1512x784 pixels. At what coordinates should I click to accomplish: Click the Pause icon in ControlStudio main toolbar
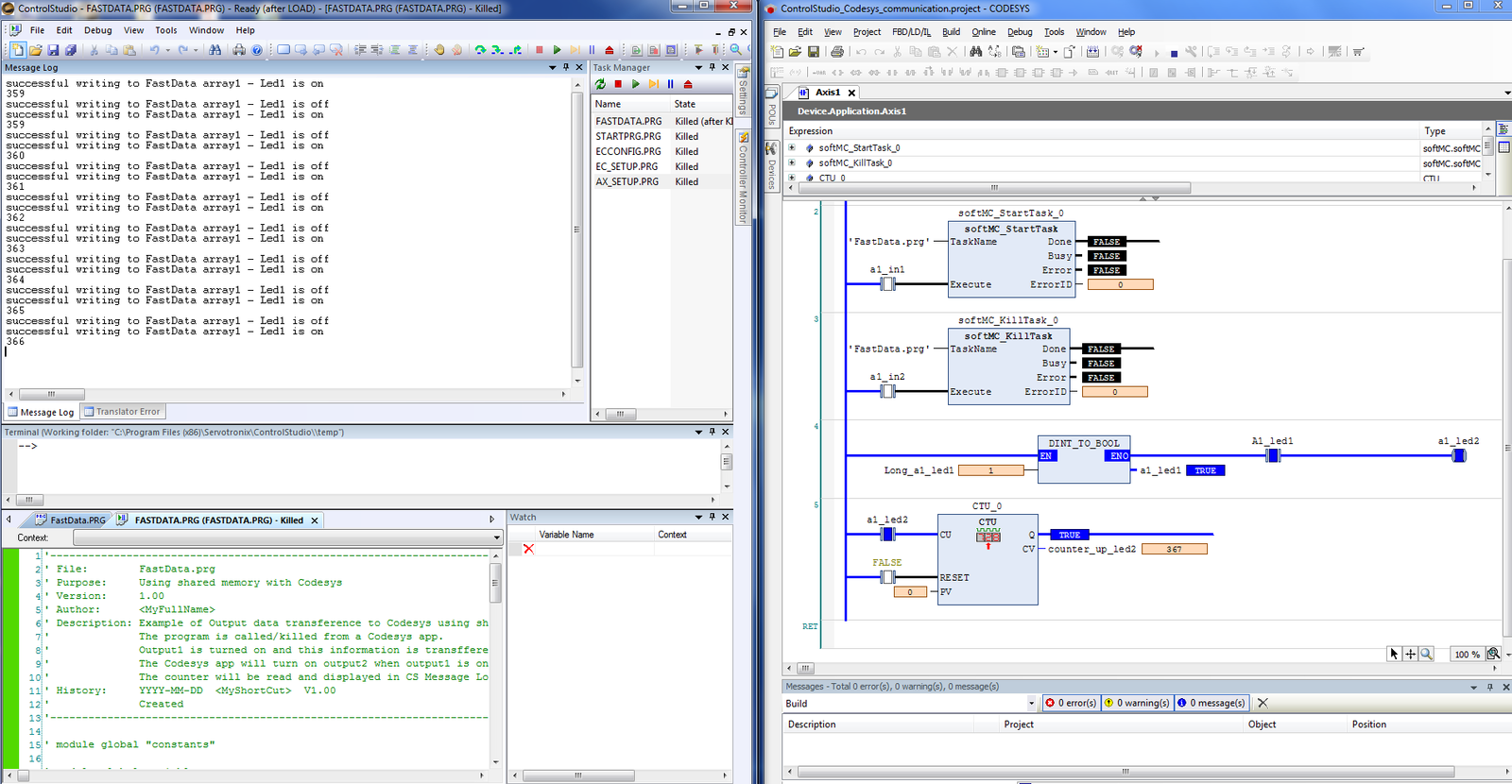[592, 50]
